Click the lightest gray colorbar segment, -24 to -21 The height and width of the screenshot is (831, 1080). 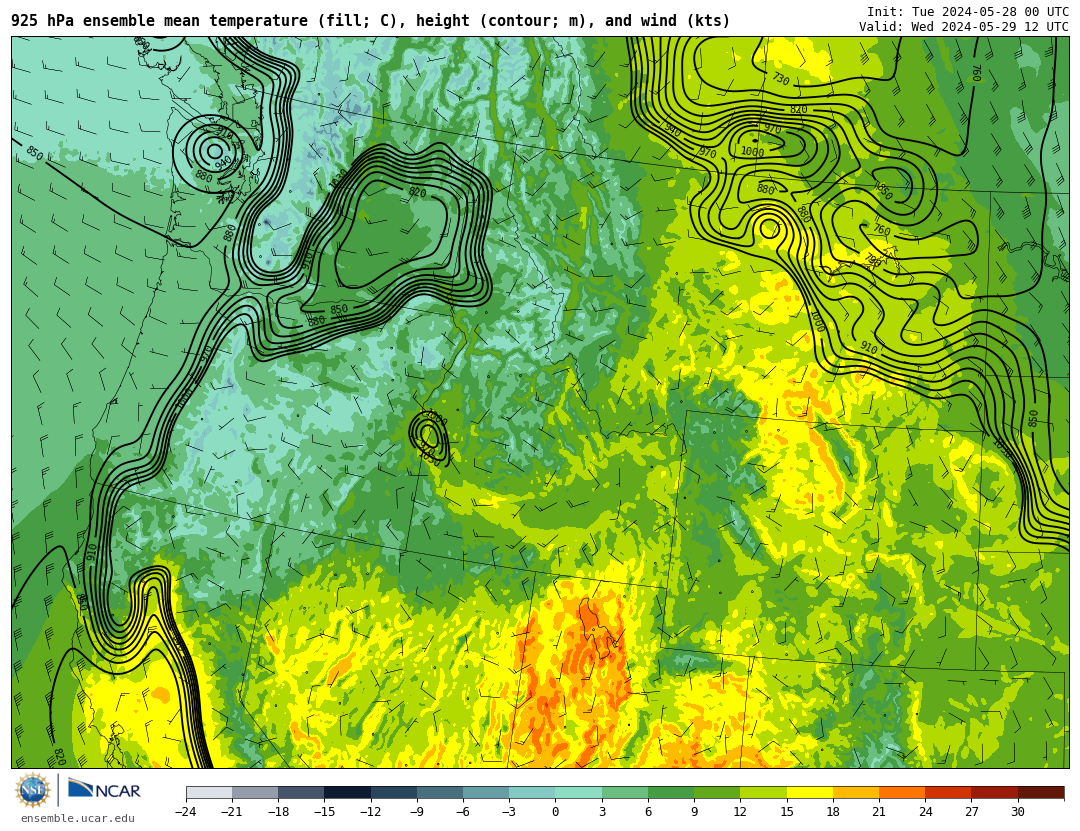209,792
